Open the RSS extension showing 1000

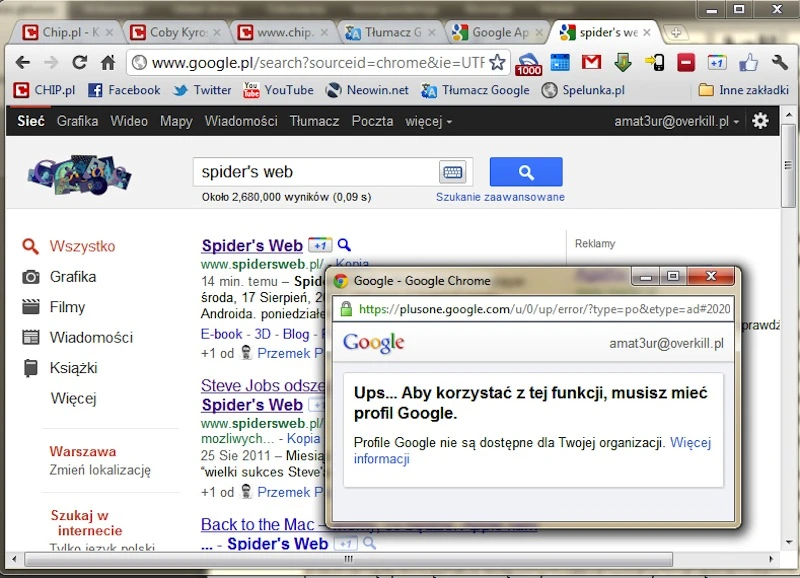click(528, 63)
